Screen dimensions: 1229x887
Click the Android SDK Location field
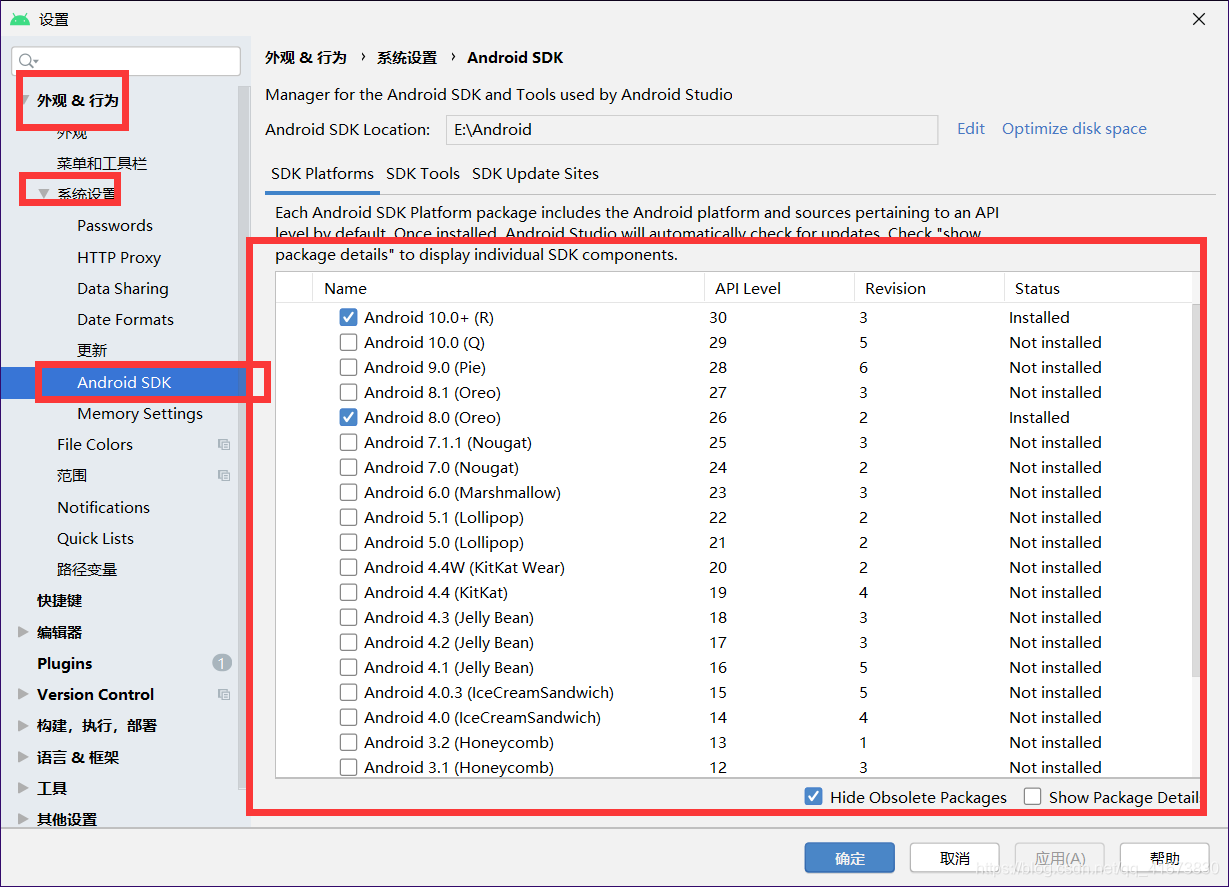[x=691, y=130]
